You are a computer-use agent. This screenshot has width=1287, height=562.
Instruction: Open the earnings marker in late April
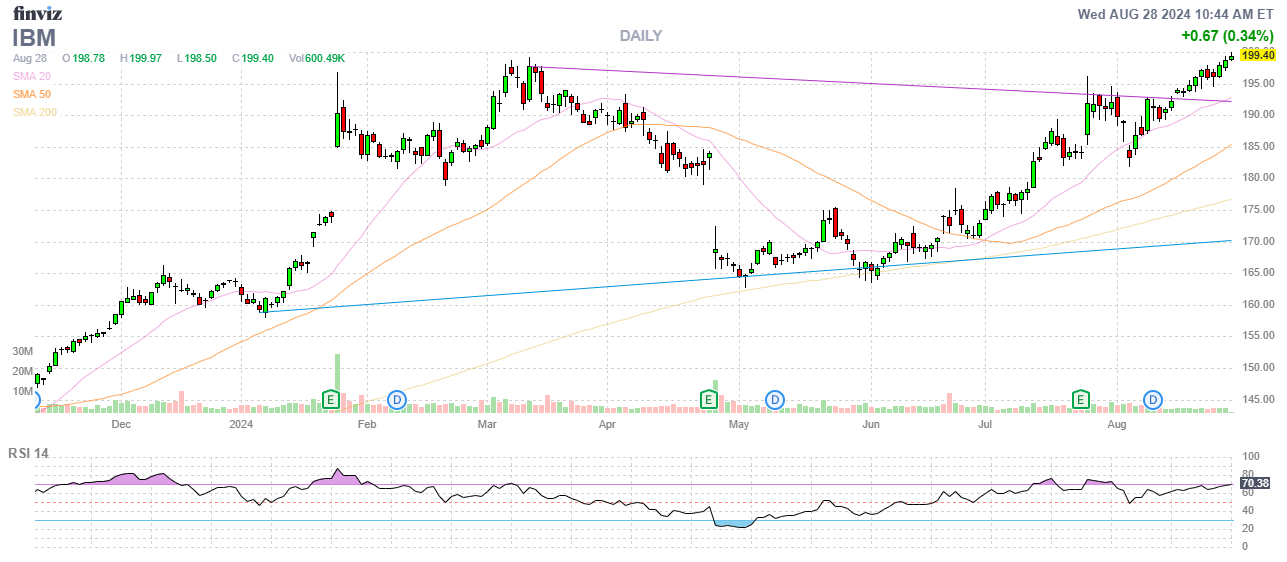point(708,400)
